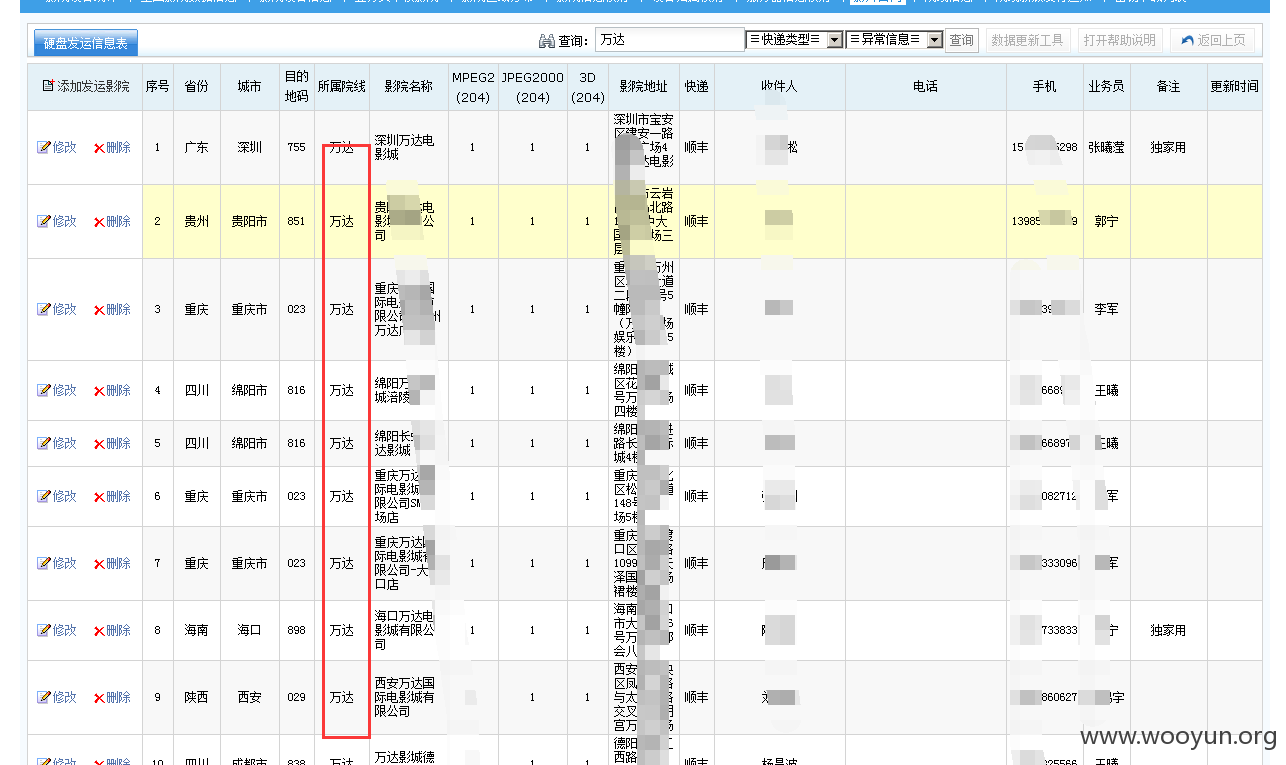
Task: Click the binoculars search icon beside 查询
Action: click(x=546, y=41)
